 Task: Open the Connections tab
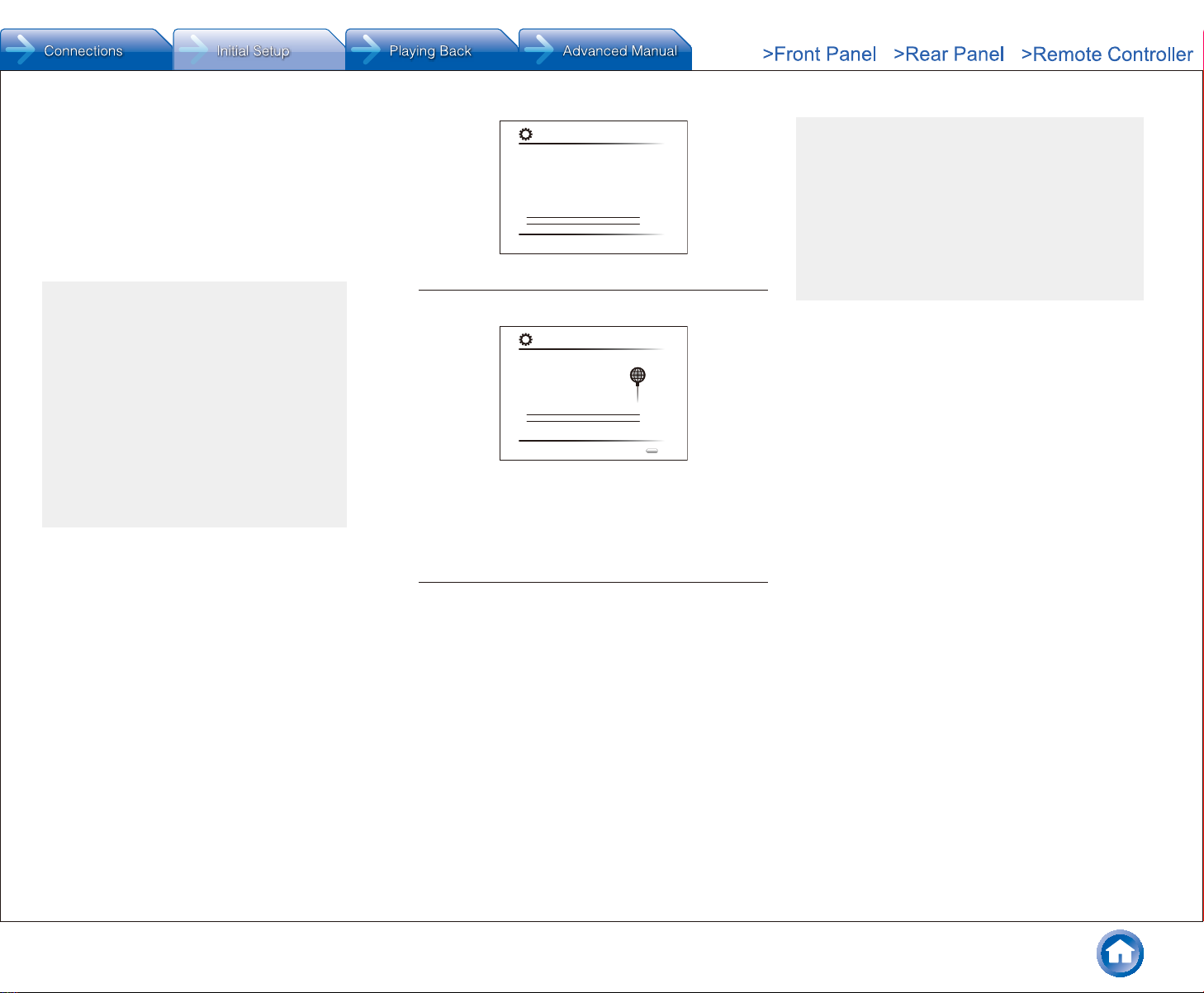(86, 50)
